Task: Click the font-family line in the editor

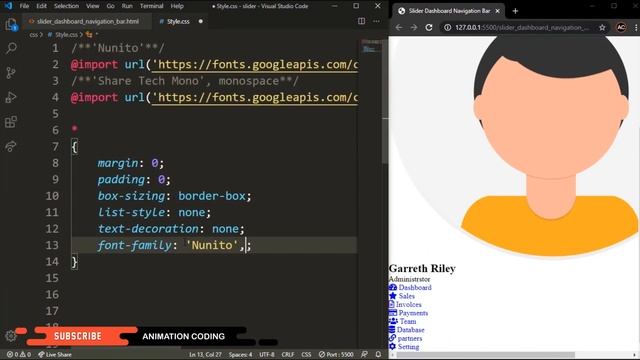Action: [x=214, y=245]
